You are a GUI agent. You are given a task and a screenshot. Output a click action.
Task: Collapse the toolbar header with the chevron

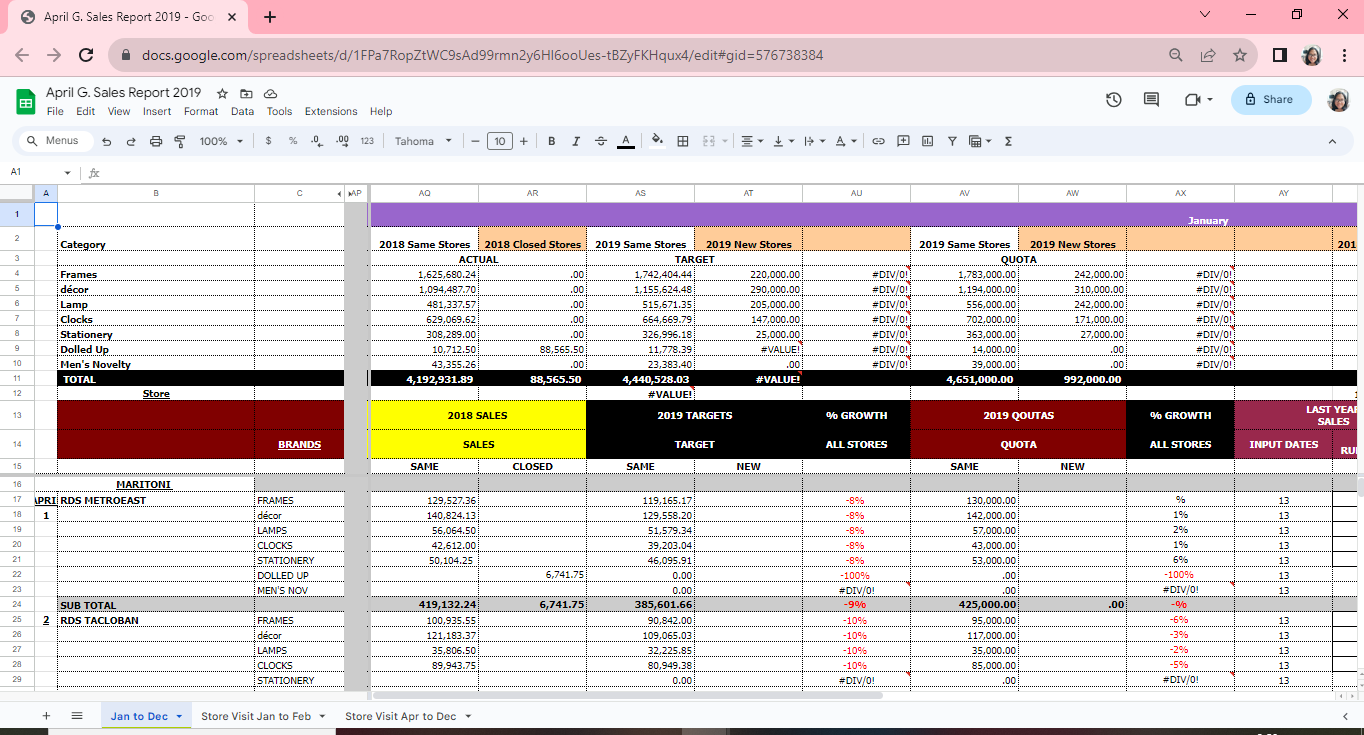point(1332,142)
